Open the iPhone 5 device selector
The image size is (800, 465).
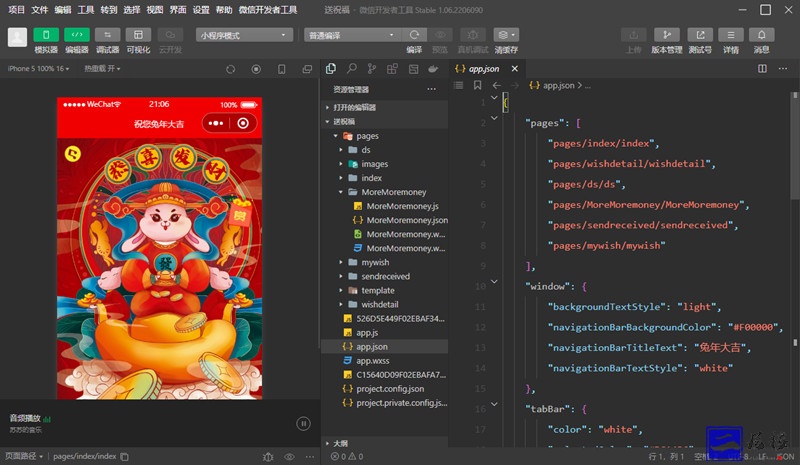[38, 68]
